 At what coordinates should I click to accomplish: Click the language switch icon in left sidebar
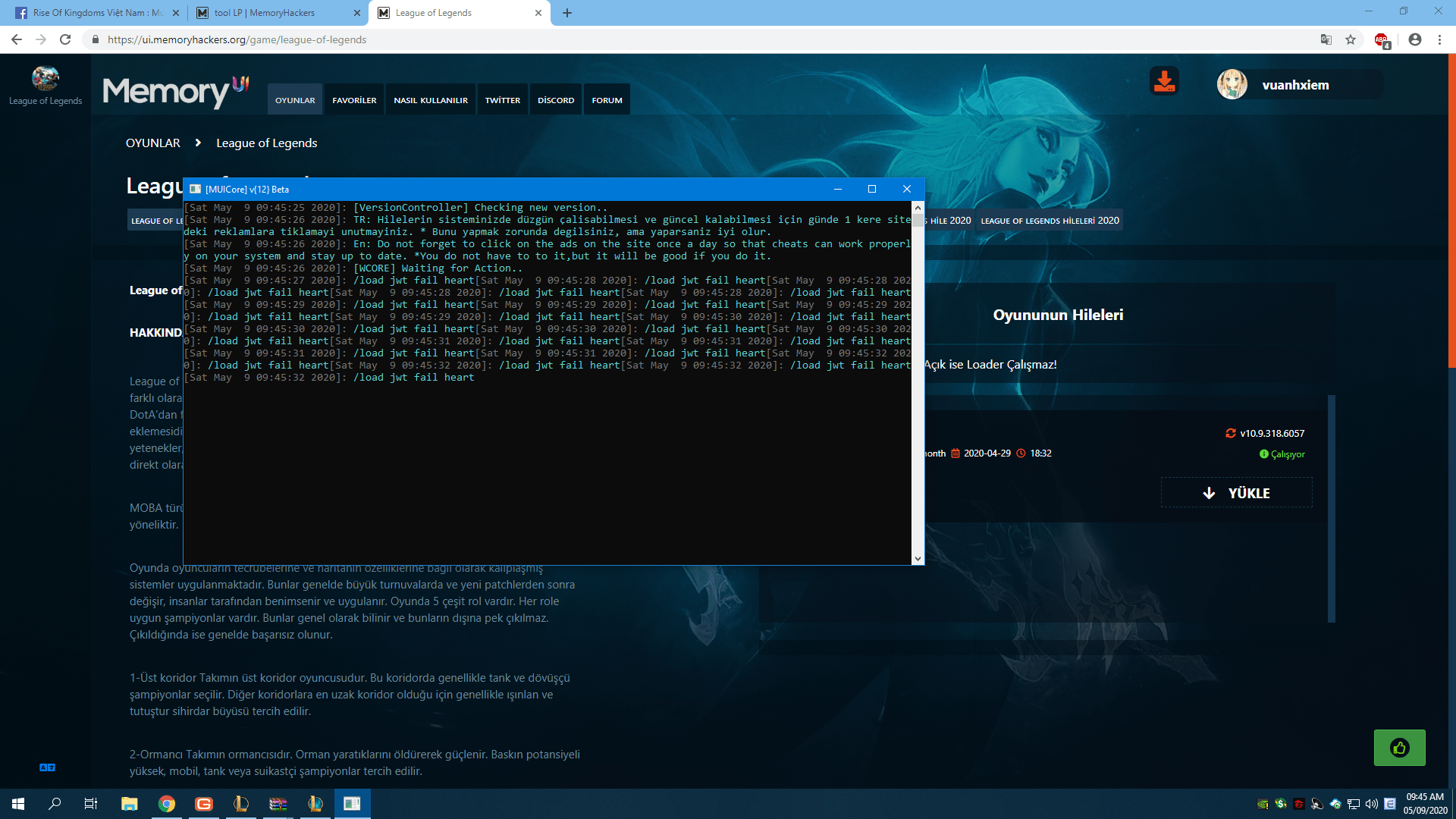coord(47,767)
